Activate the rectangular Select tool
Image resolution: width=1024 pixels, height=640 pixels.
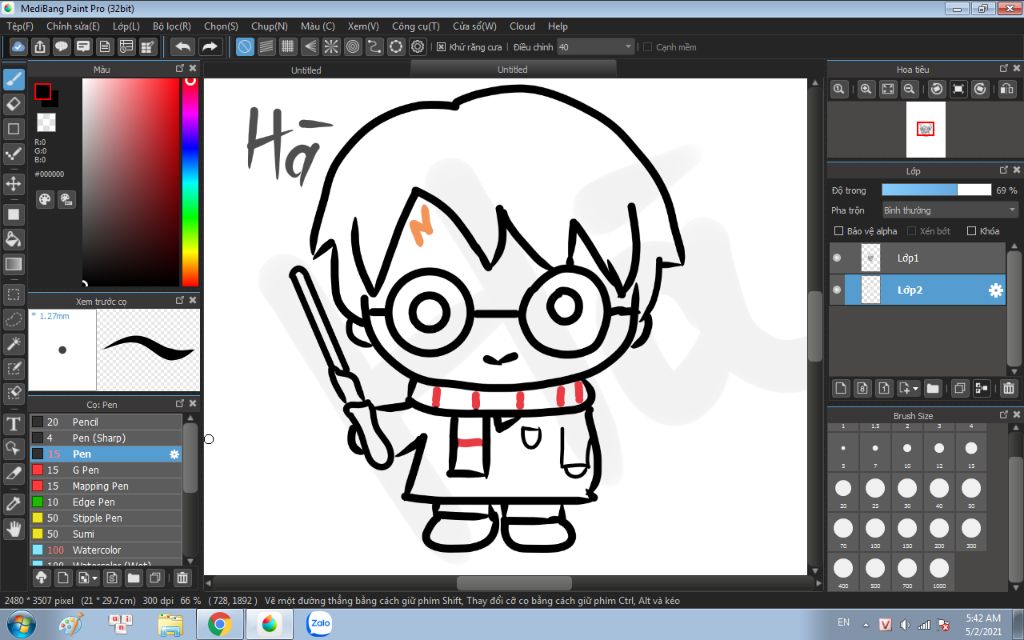click(x=13, y=295)
